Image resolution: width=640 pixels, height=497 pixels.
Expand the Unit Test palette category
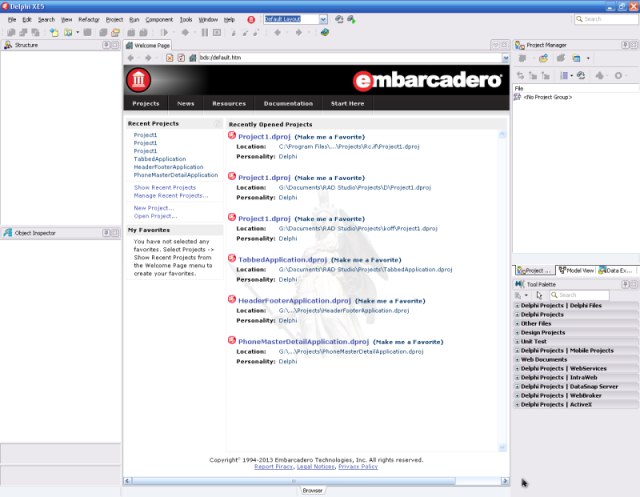tap(517, 342)
